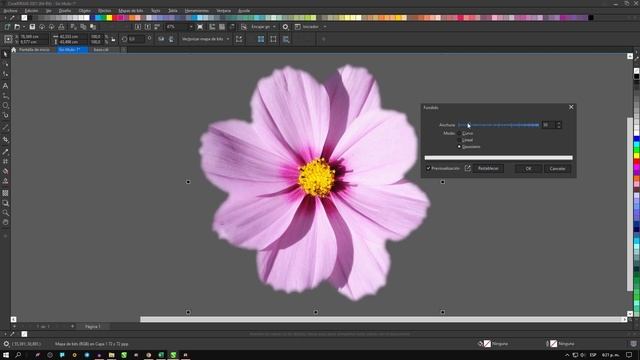This screenshot has width=640, height=360.
Task: Select the Interactive Fill bucket tool
Action: point(5,171)
